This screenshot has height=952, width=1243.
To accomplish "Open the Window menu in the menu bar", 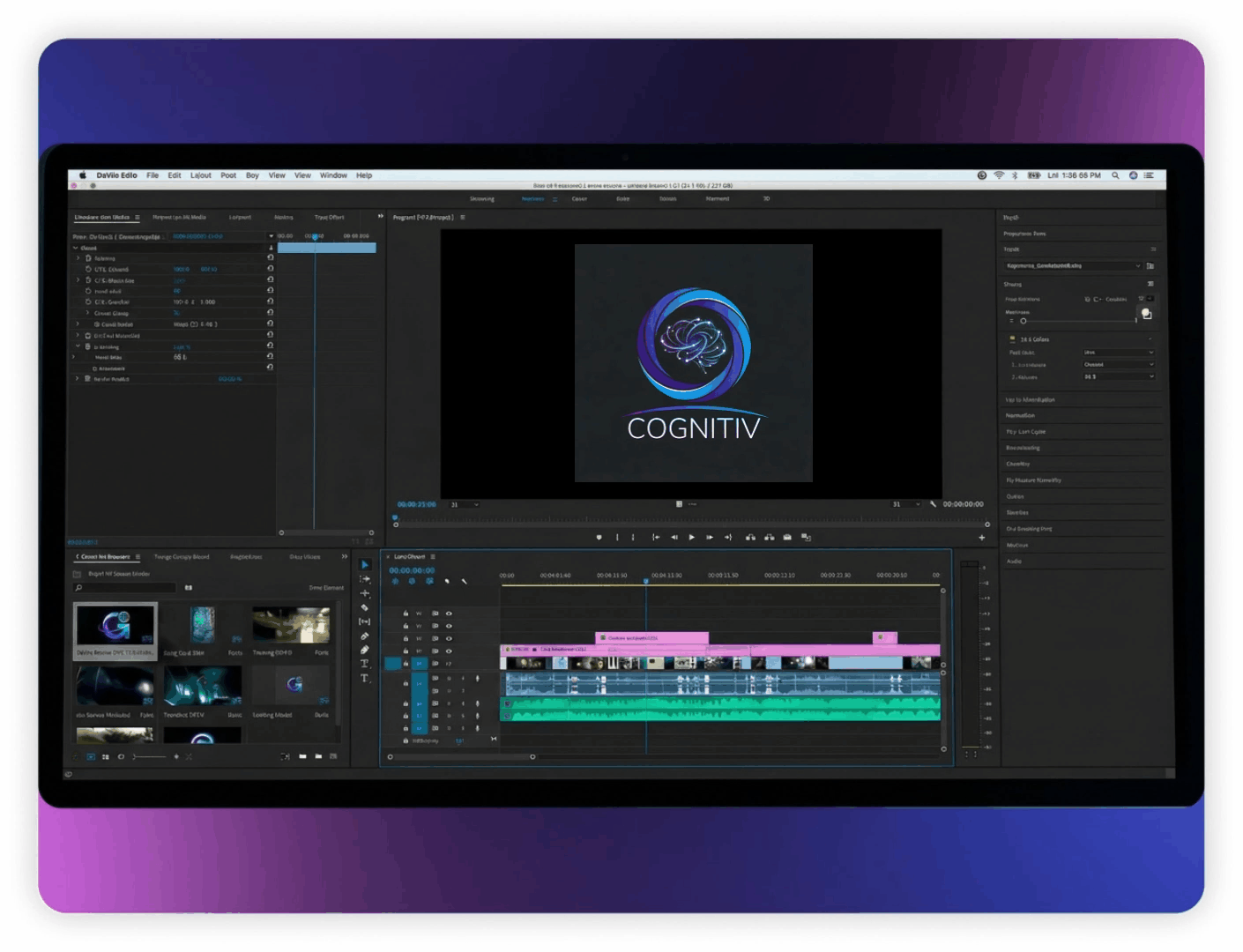I will click(x=333, y=175).
